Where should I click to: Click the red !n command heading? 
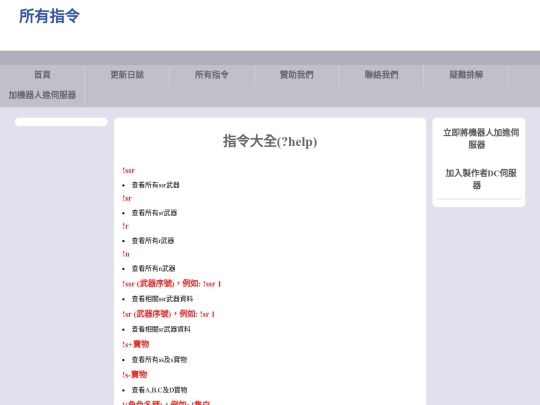pos(126,254)
